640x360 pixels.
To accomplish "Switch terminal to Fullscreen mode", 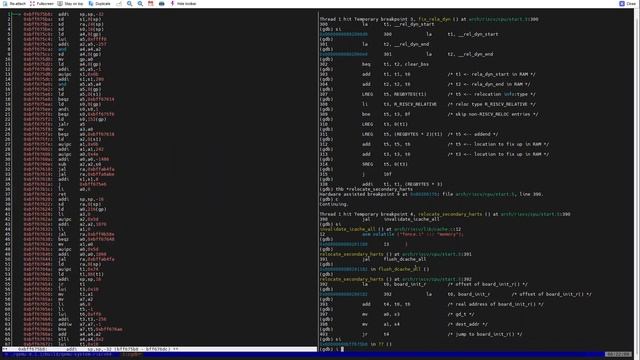I will (41, 3).
